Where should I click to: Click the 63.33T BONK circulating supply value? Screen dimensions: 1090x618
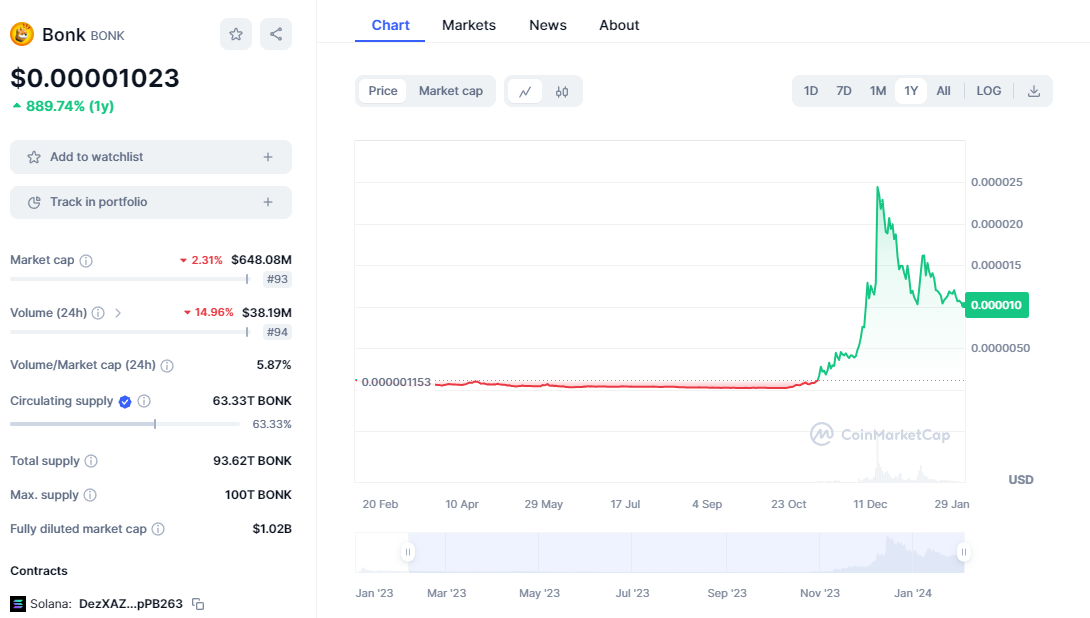[x=252, y=401]
